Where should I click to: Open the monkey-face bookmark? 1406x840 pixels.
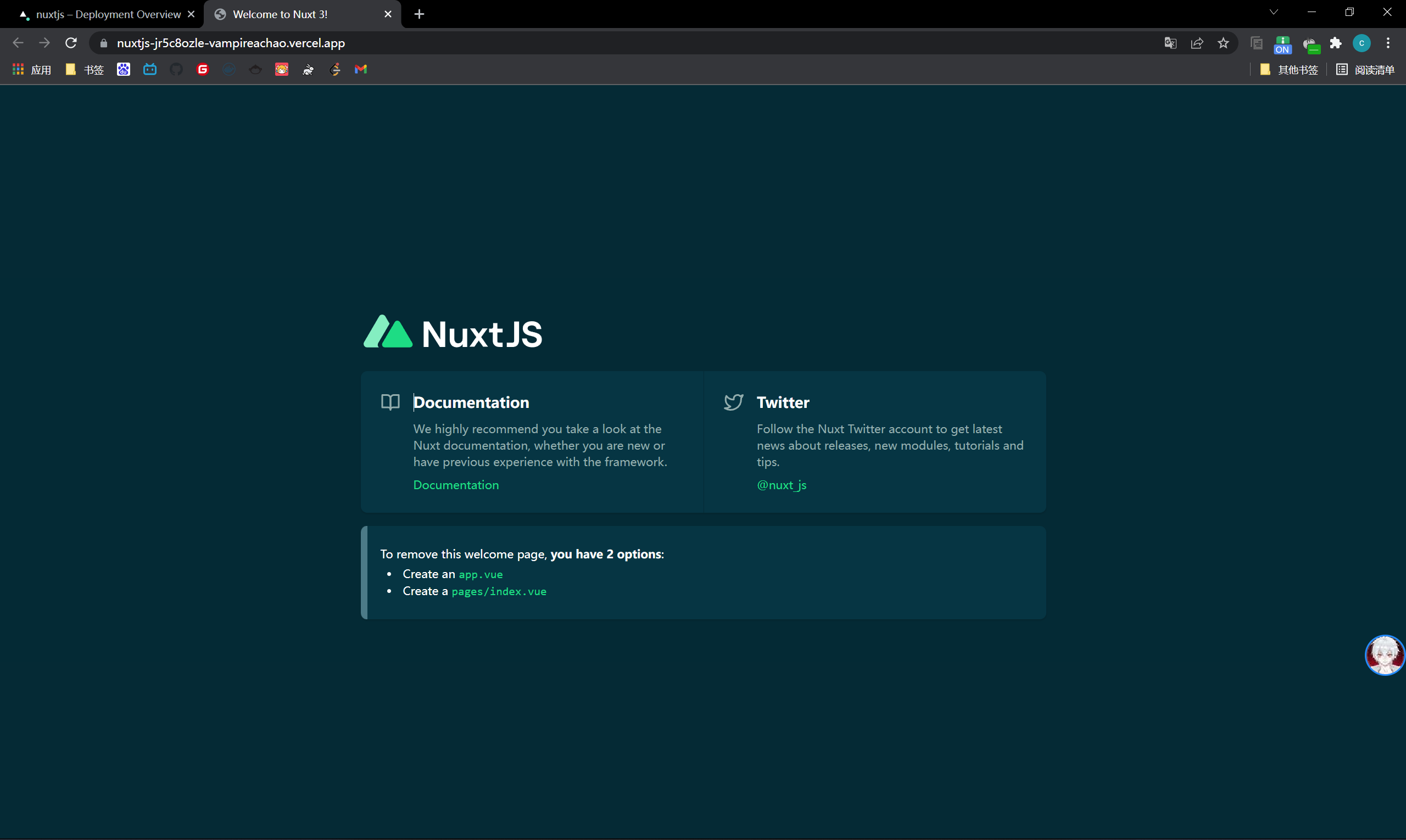255,69
